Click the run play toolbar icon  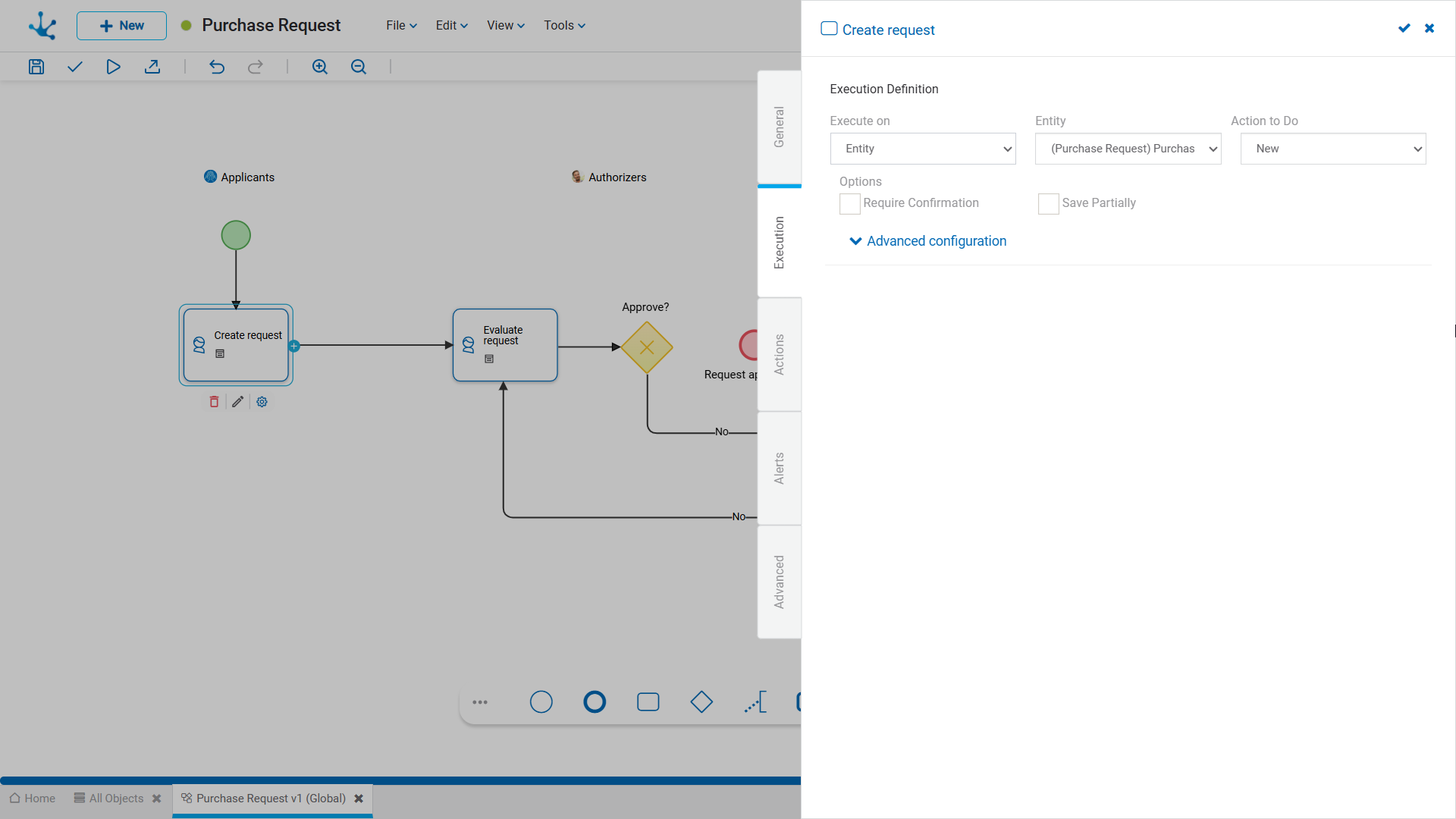113,67
